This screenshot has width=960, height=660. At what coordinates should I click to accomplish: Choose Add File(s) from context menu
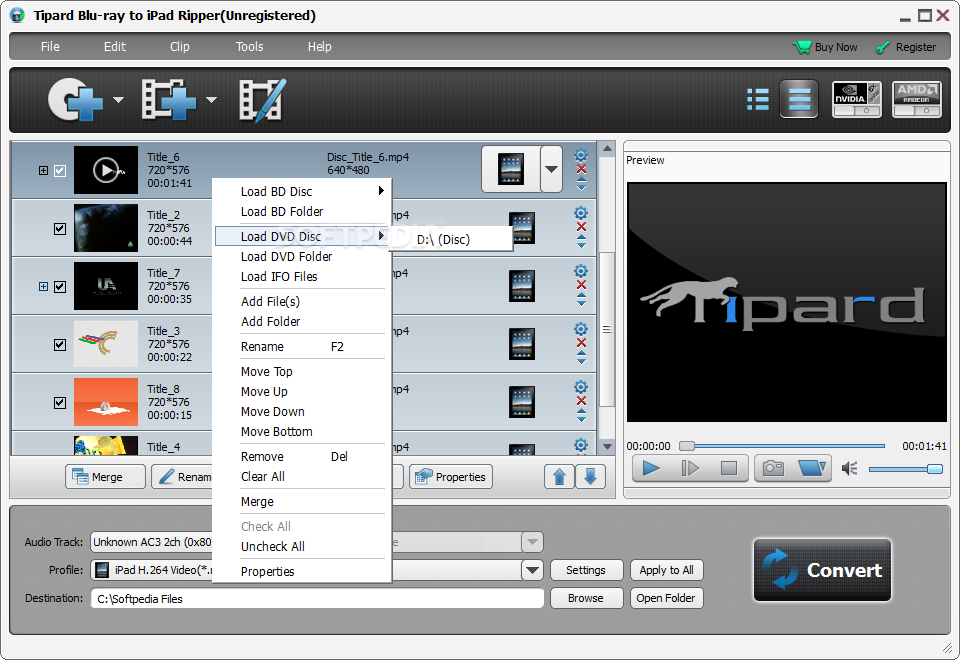302,301
